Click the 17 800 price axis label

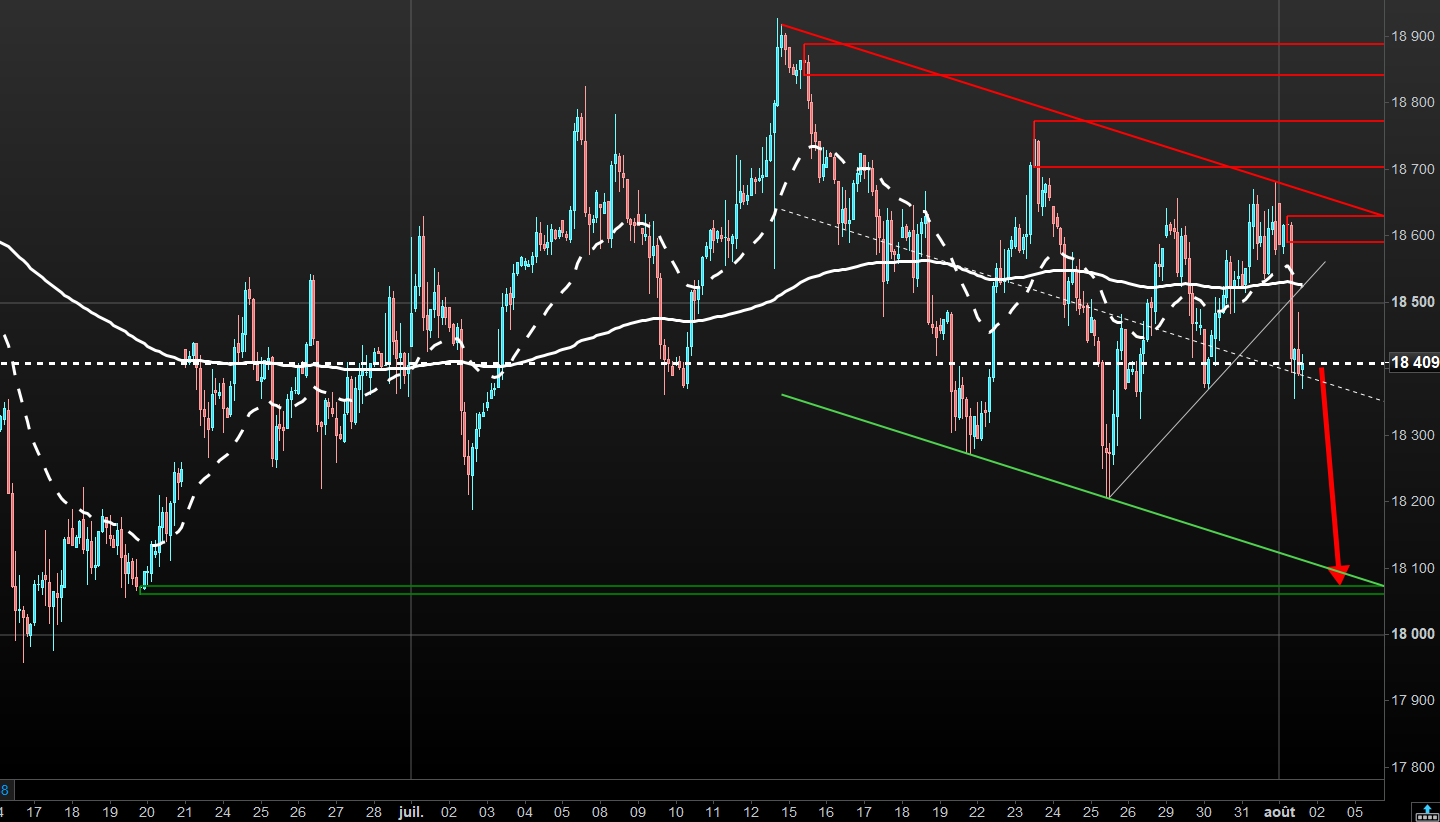[1413, 767]
